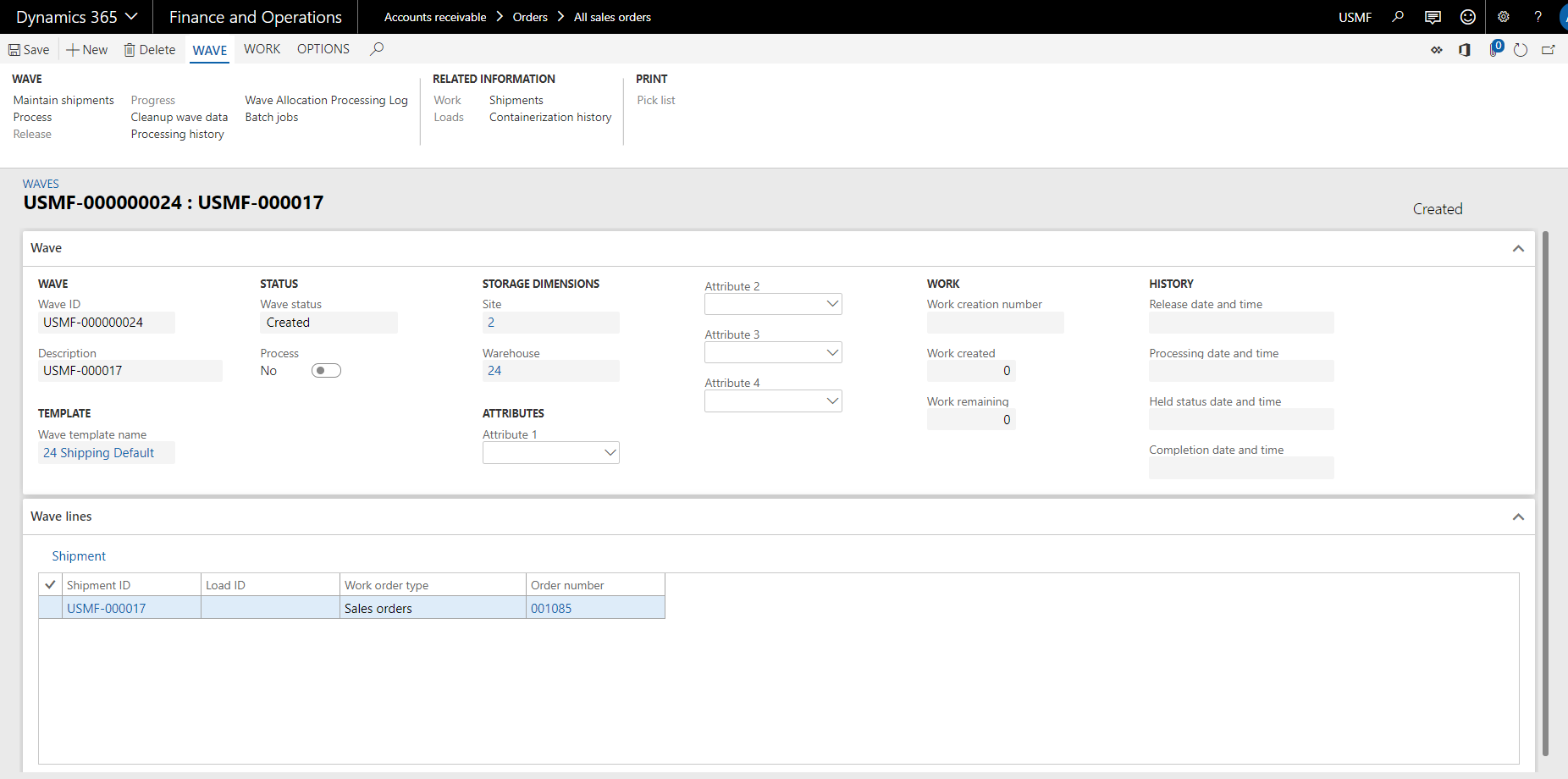Open the settings gear icon
The height and width of the screenshot is (779, 1568).
(x=1504, y=17)
